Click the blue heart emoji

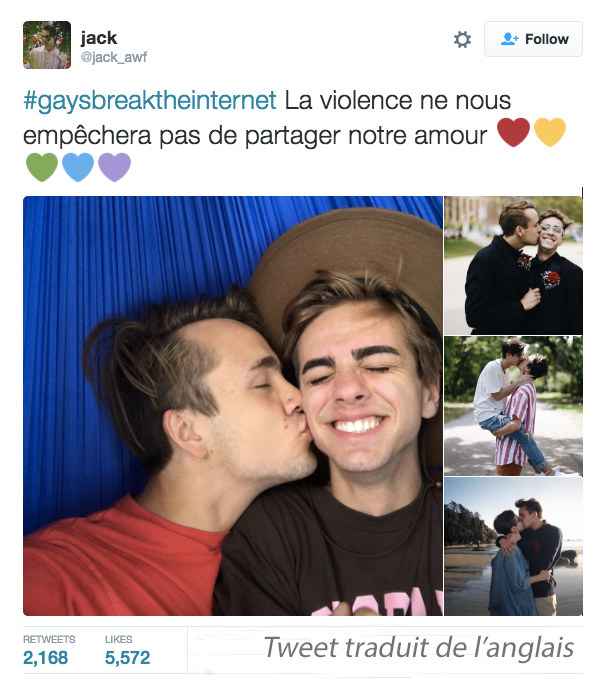click(x=78, y=167)
